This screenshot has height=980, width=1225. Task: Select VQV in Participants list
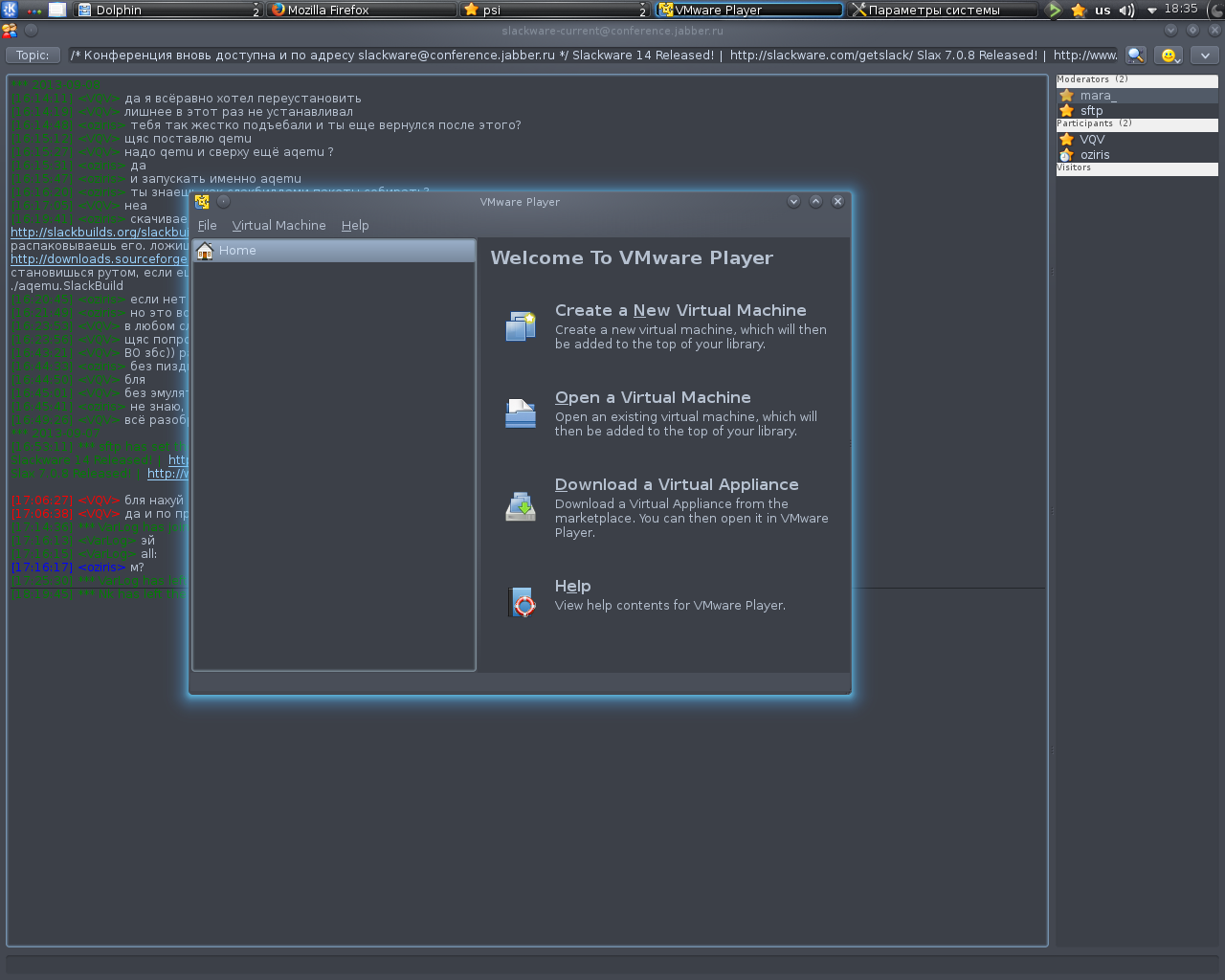(x=1137, y=140)
